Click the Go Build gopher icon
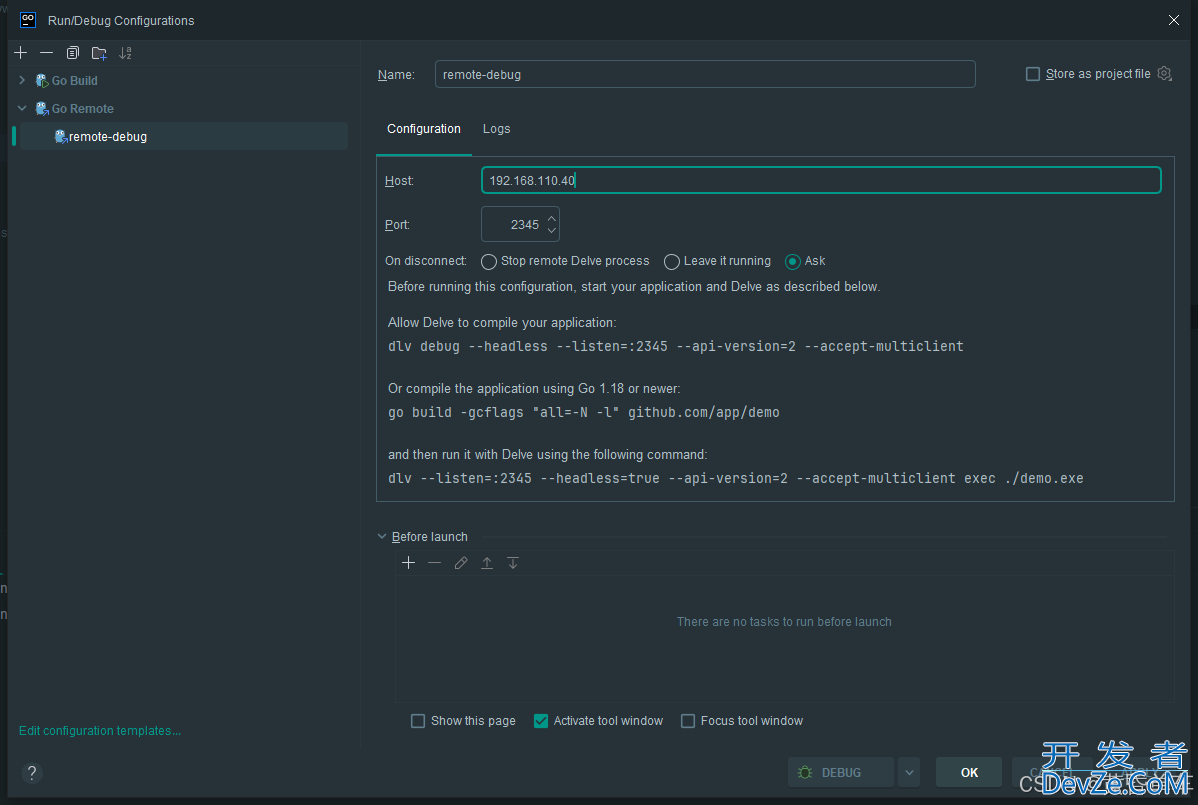The width and height of the screenshot is (1198, 805). click(42, 81)
